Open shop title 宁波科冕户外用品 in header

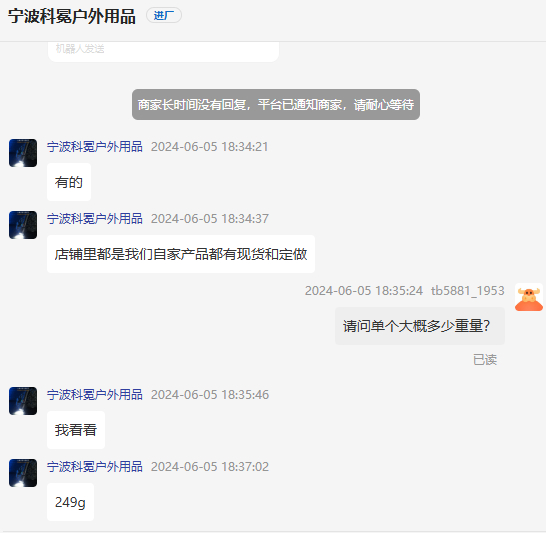click(x=72, y=16)
